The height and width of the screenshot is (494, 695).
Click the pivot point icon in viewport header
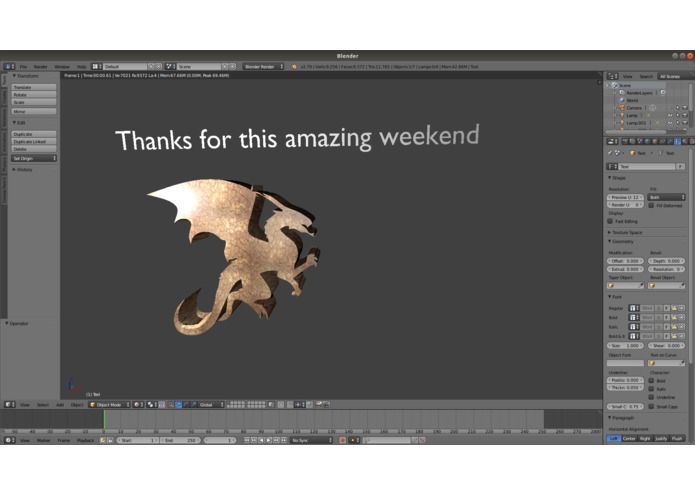click(x=152, y=405)
